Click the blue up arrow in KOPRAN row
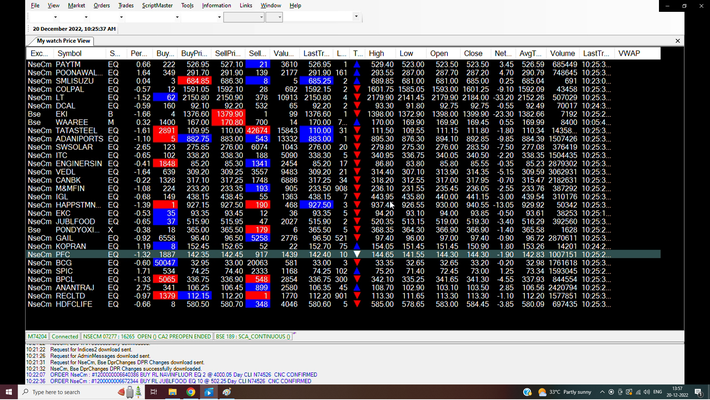The image size is (710, 400). click(x=357, y=246)
